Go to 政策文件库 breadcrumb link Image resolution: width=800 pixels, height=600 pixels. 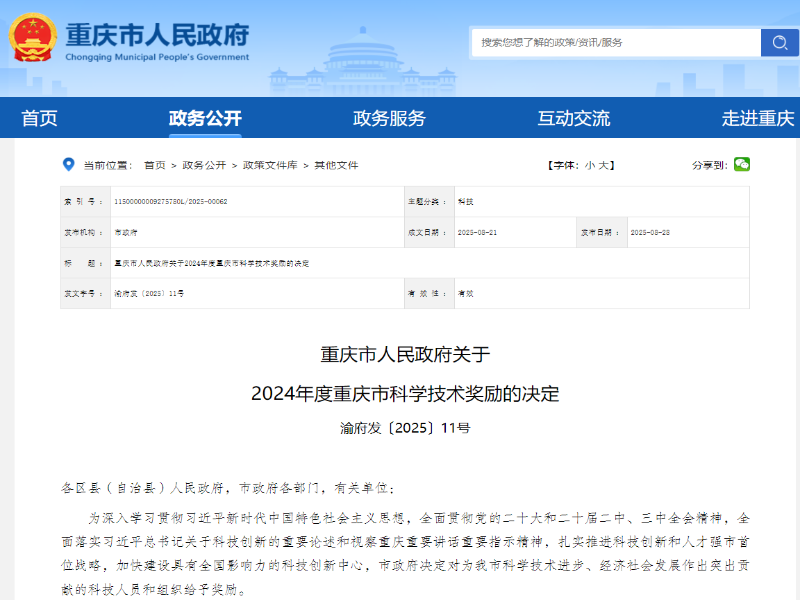coord(269,165)
